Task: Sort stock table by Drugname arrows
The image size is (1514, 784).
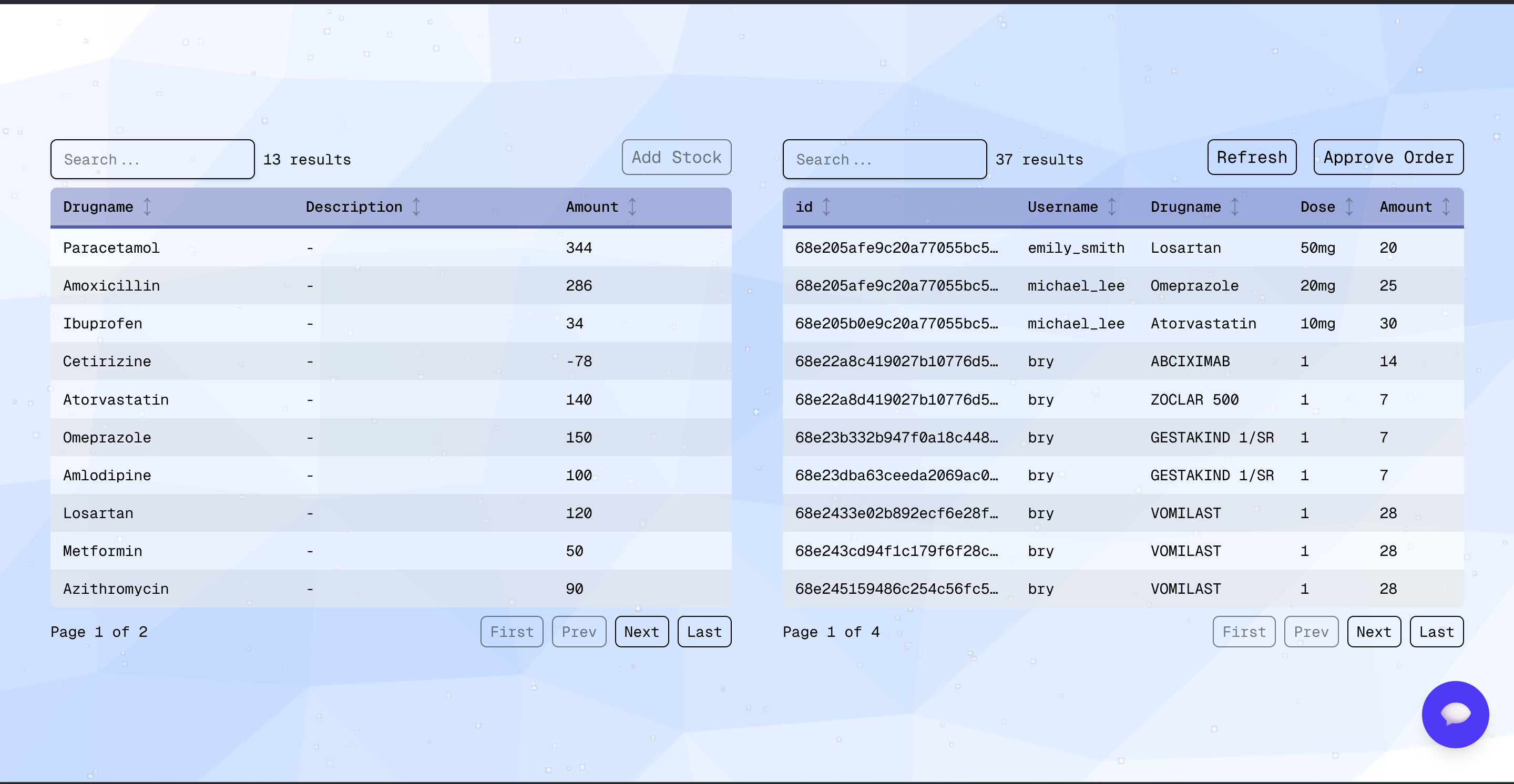Action: (148, 207)
